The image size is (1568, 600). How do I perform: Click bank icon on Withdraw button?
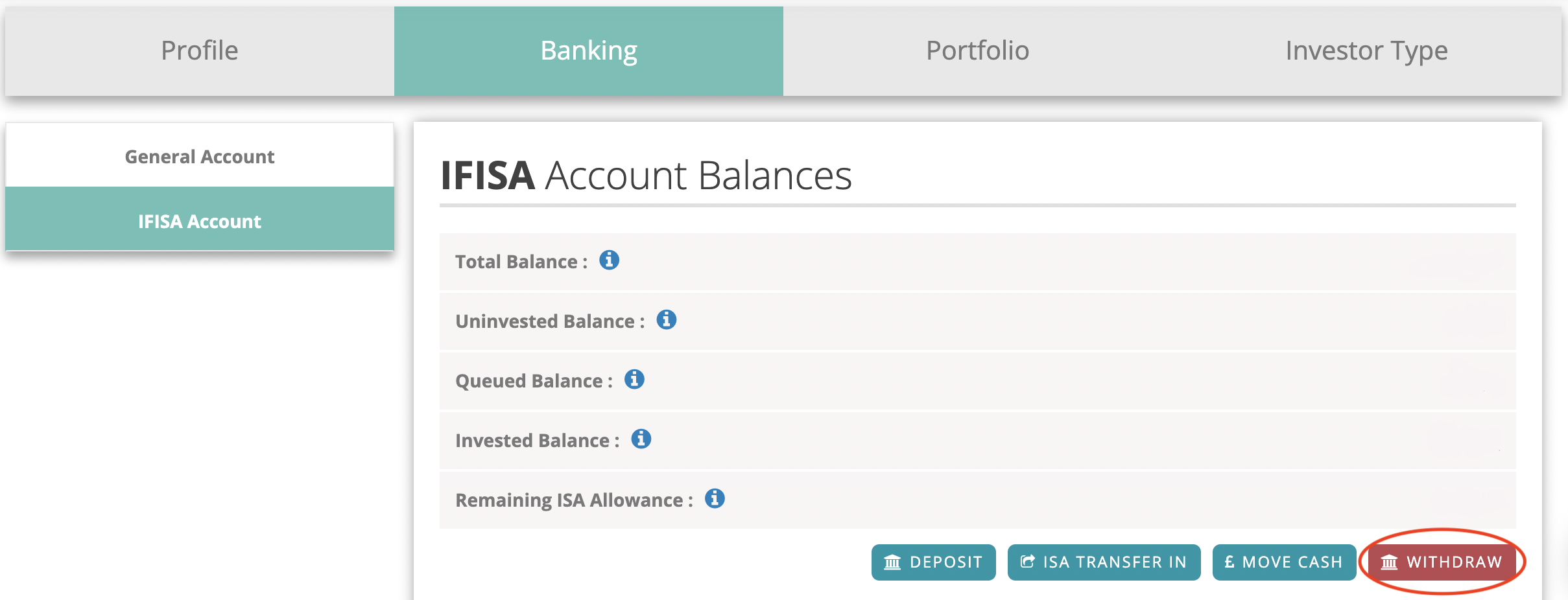(1389, 562)
